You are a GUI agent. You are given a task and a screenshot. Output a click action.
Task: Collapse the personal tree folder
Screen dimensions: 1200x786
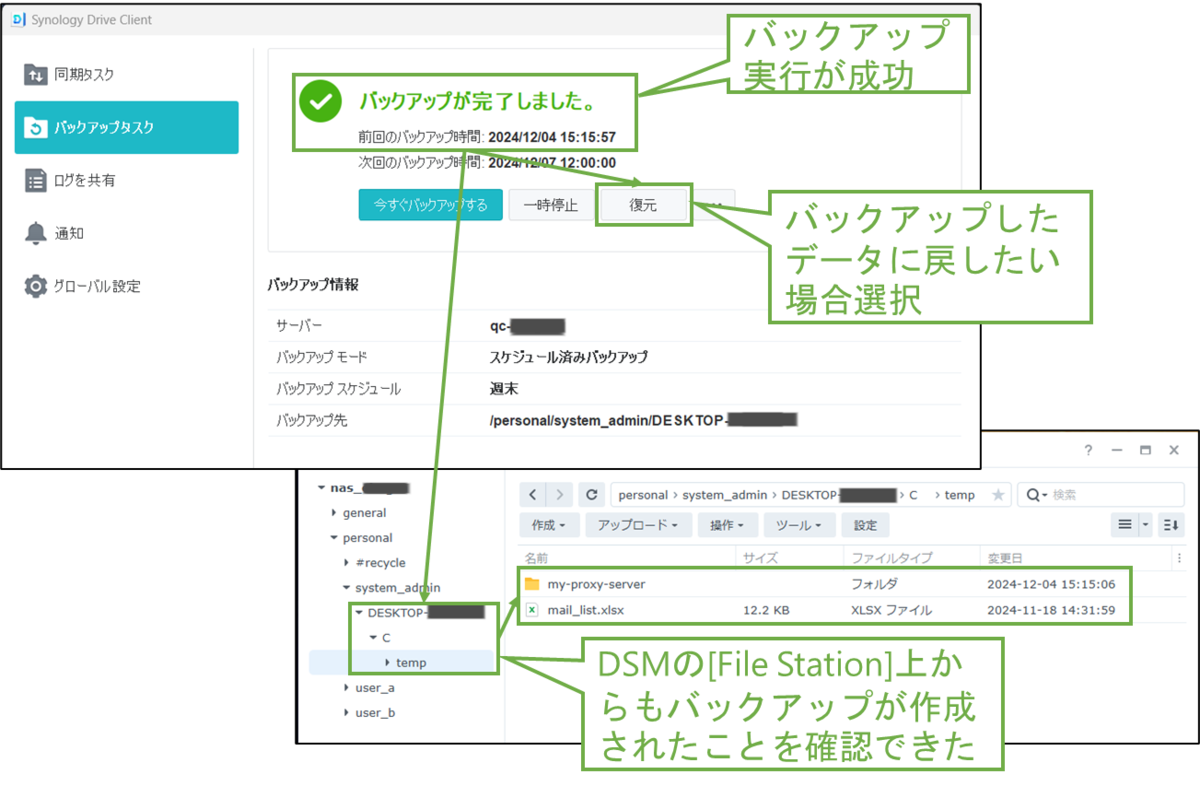[333, 538]
